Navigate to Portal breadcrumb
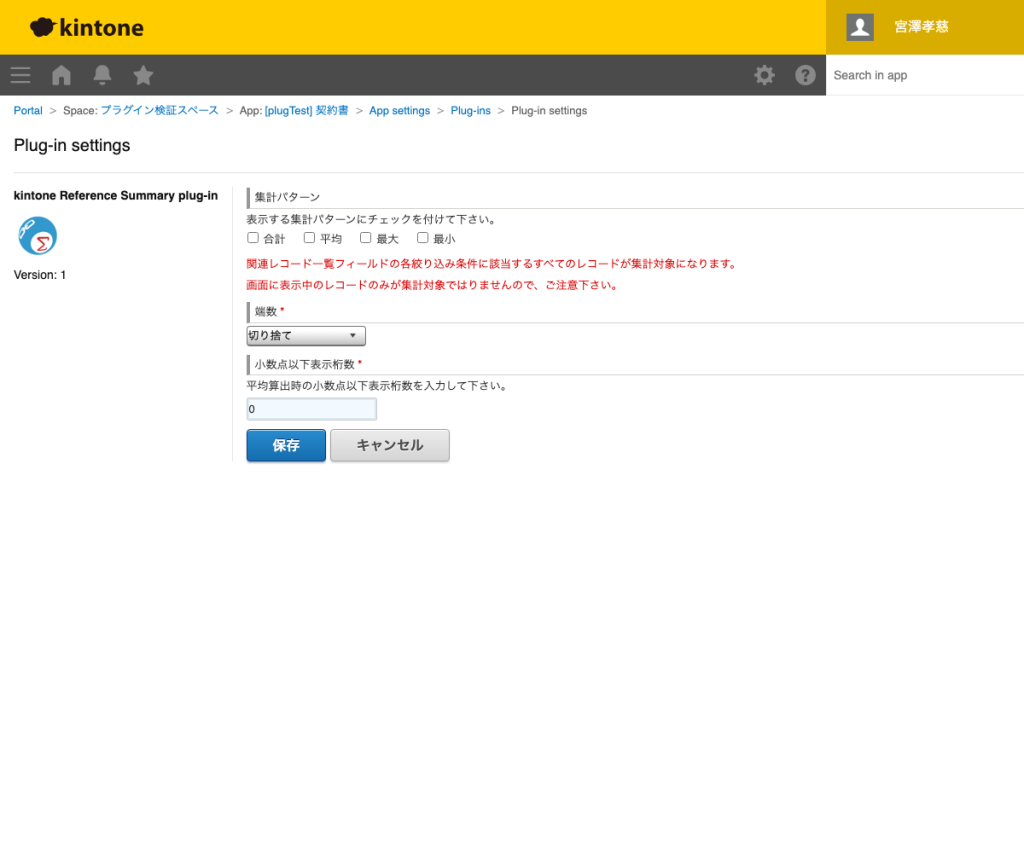The width and height of the screenshot is (1024, 853). pyautogui.click(x=28, y=111)
